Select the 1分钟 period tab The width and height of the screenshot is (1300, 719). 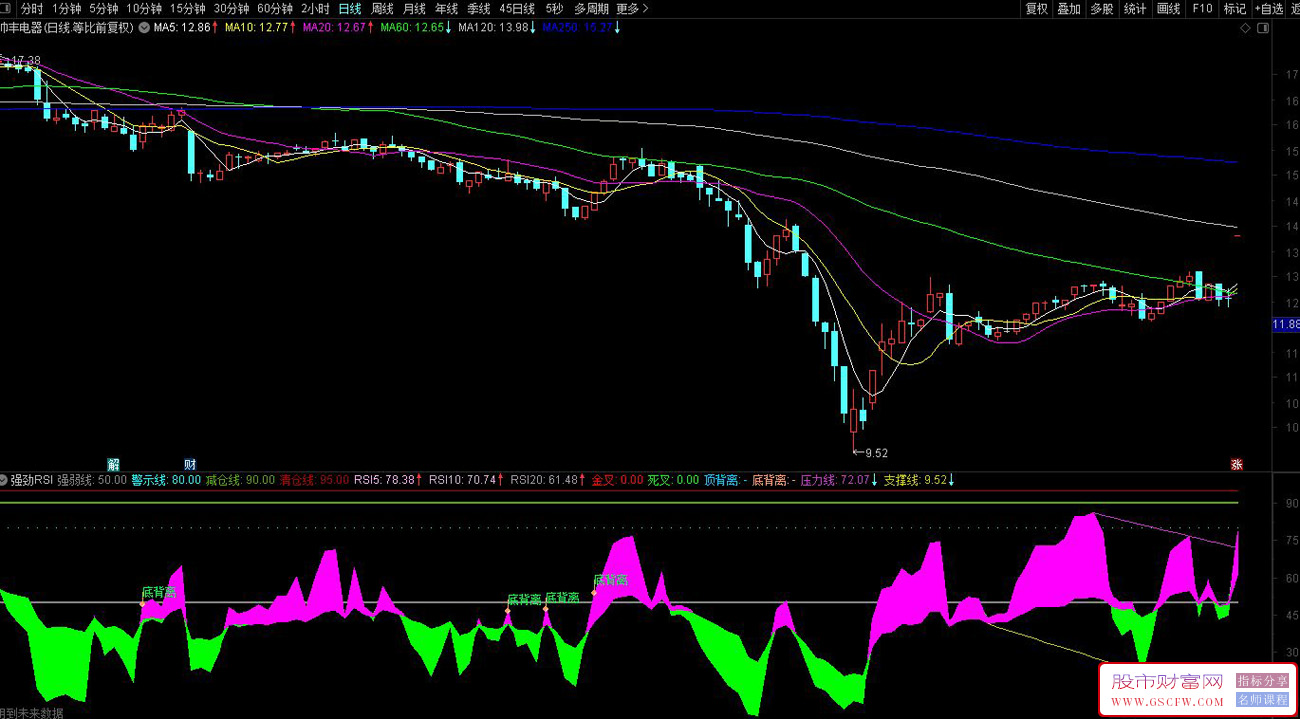67,8
